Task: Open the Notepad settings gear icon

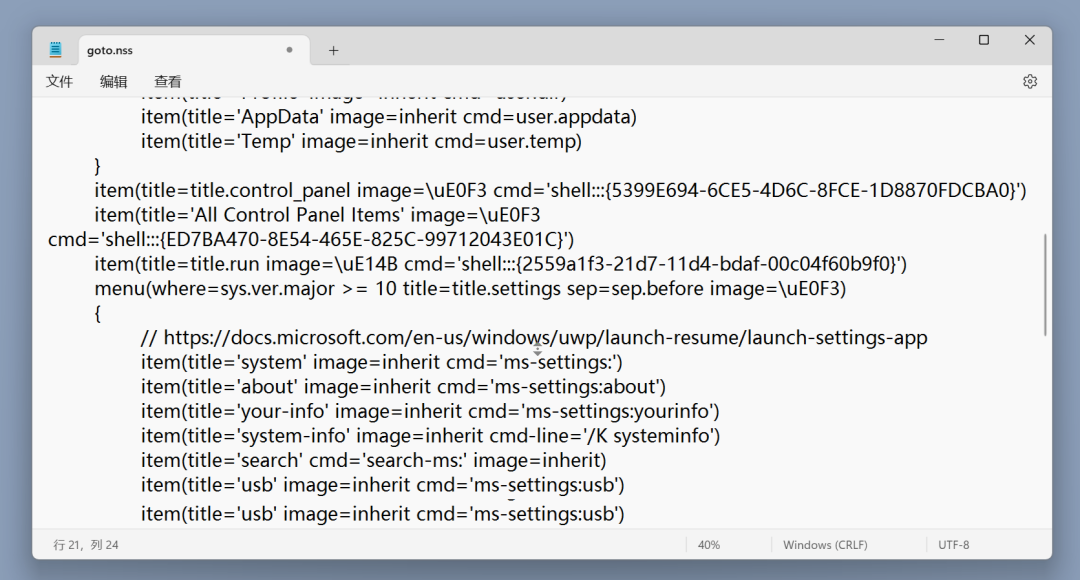Action: [x=1030, y=81]
